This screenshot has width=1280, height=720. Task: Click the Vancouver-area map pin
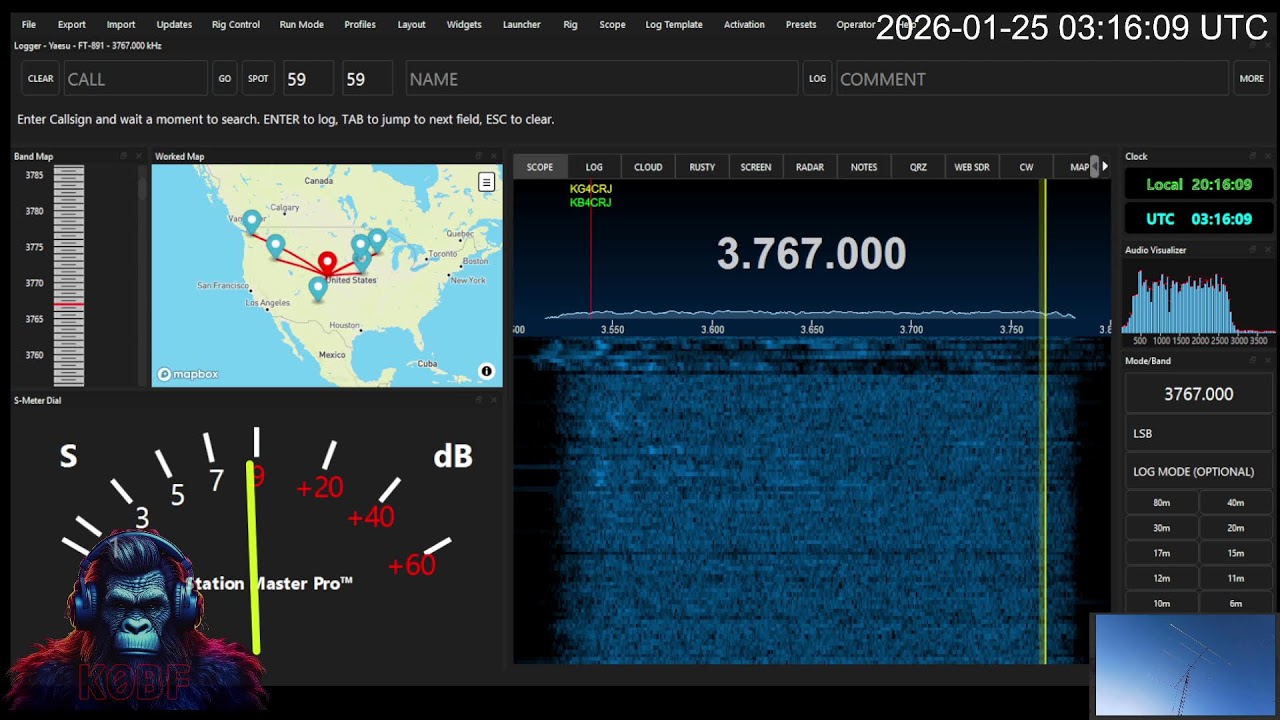pos(251,221)
